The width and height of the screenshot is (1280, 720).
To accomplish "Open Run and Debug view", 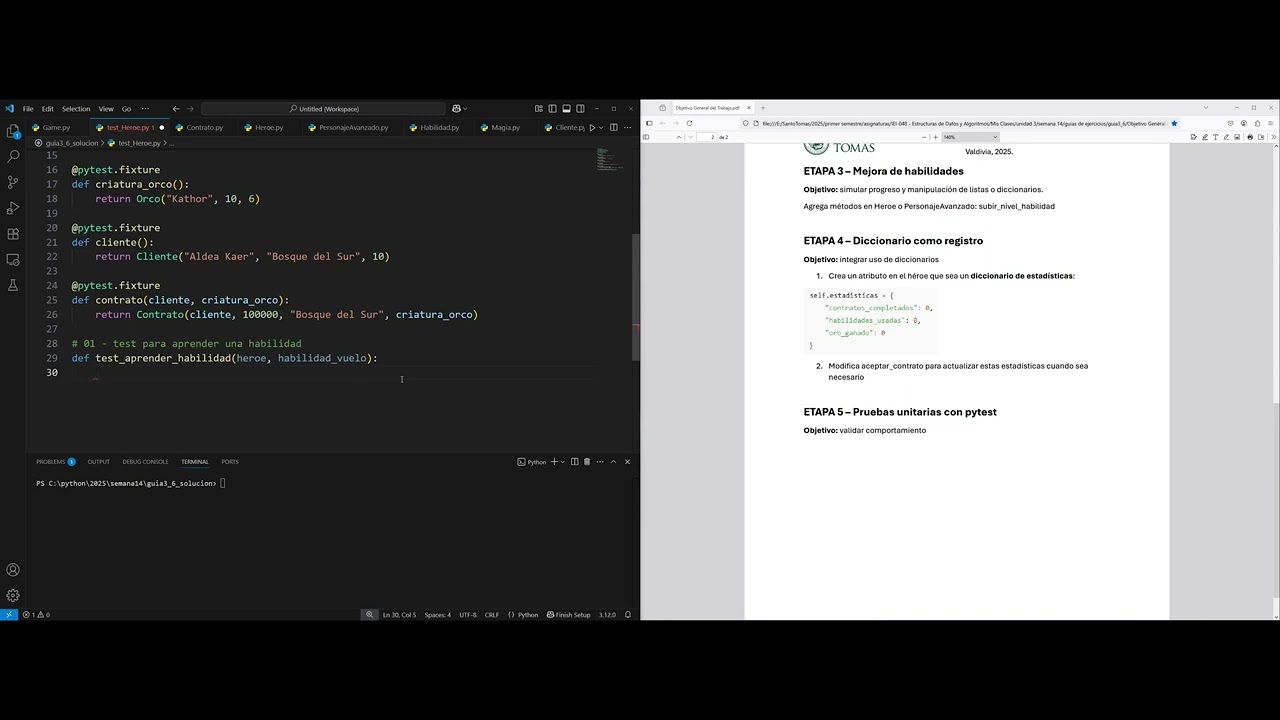I will pyautogui.click(x=13, y=208).
